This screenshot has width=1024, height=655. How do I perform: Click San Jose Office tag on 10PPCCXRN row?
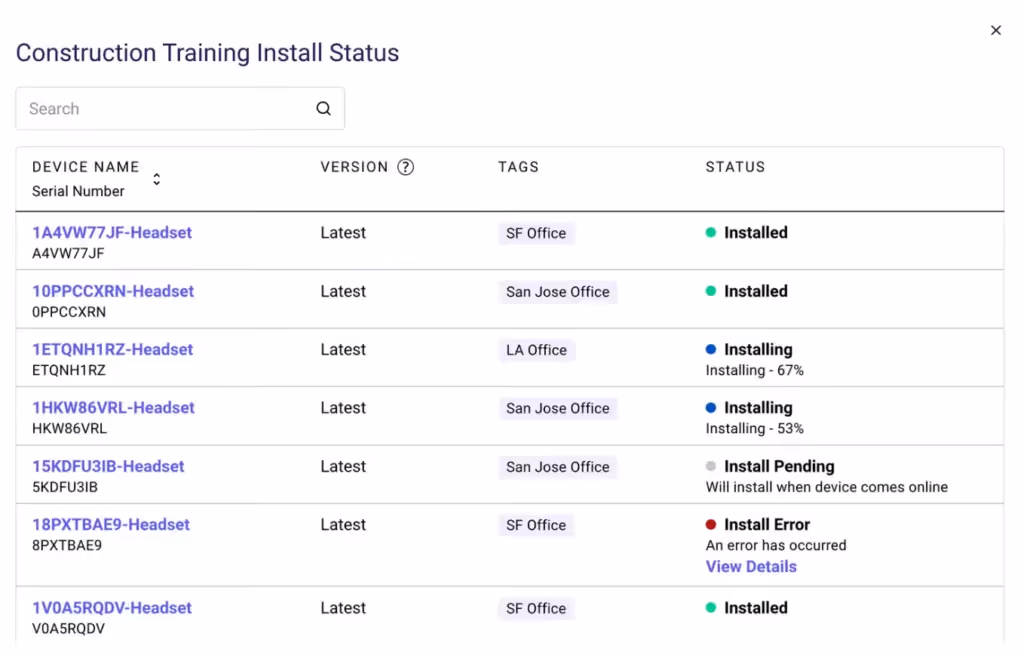[558, 292]
